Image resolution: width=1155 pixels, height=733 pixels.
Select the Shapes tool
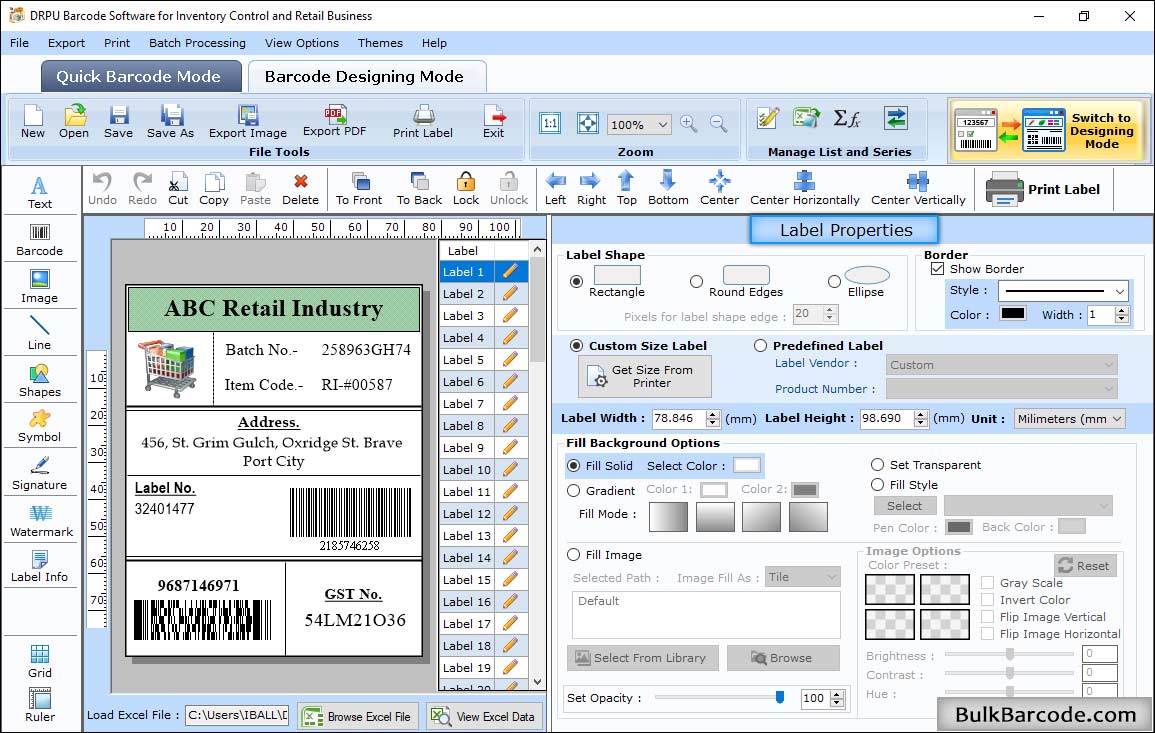pos(40,380)
